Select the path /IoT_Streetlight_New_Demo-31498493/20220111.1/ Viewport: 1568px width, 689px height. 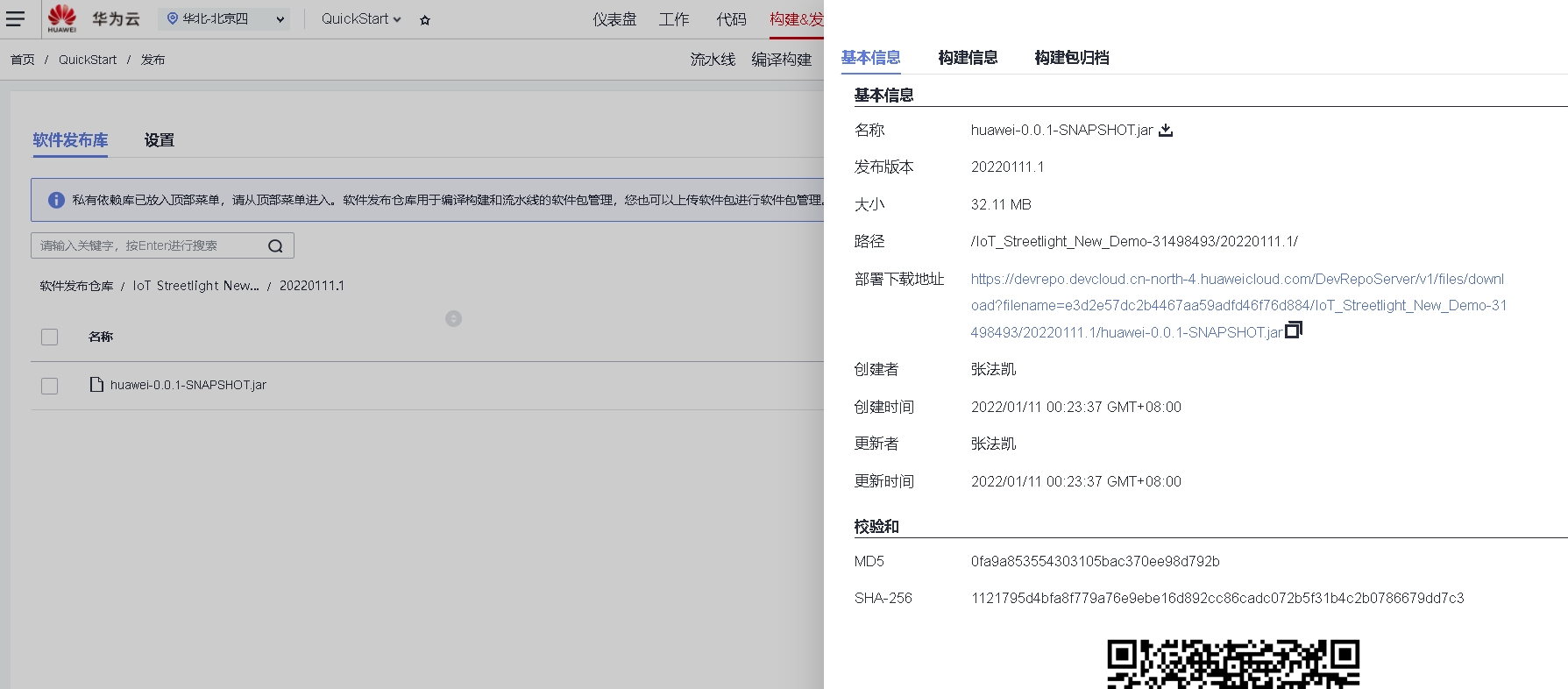pyautogui.click(x=1134, y=241)
